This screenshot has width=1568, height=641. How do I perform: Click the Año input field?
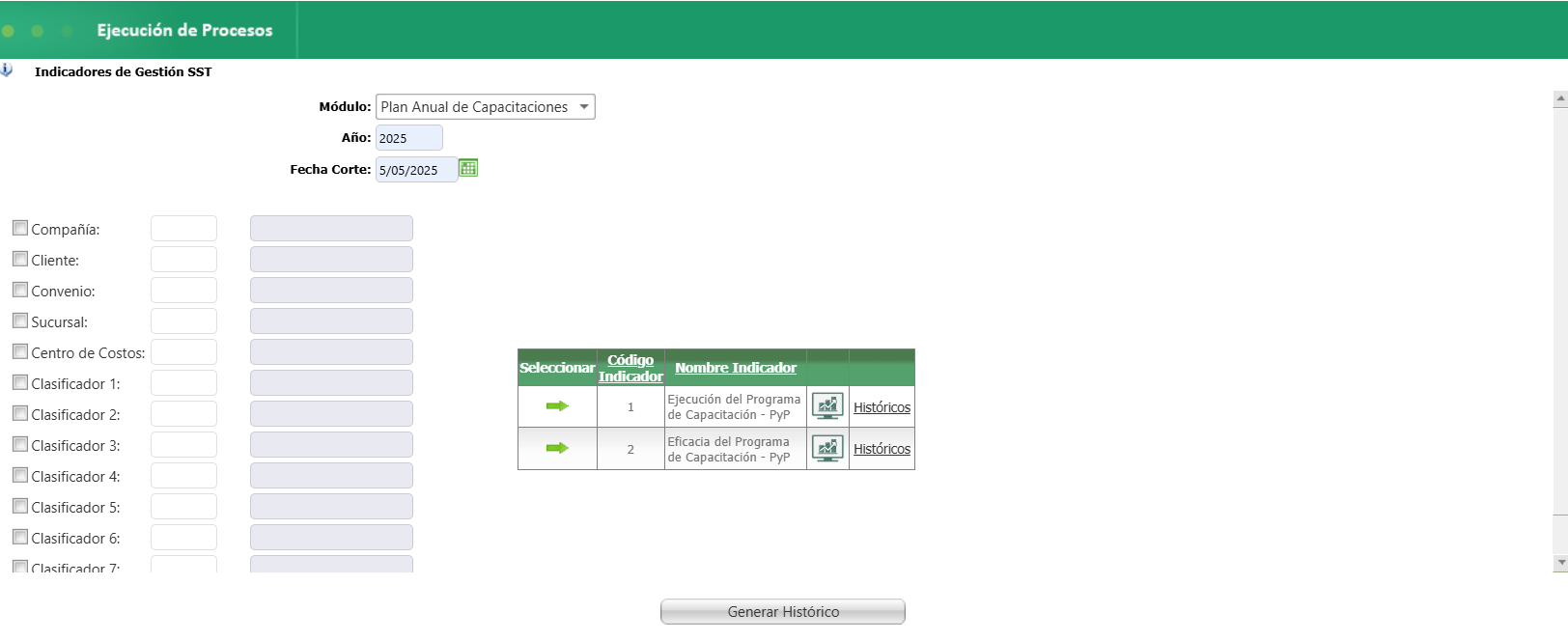[x=409, y=137]
